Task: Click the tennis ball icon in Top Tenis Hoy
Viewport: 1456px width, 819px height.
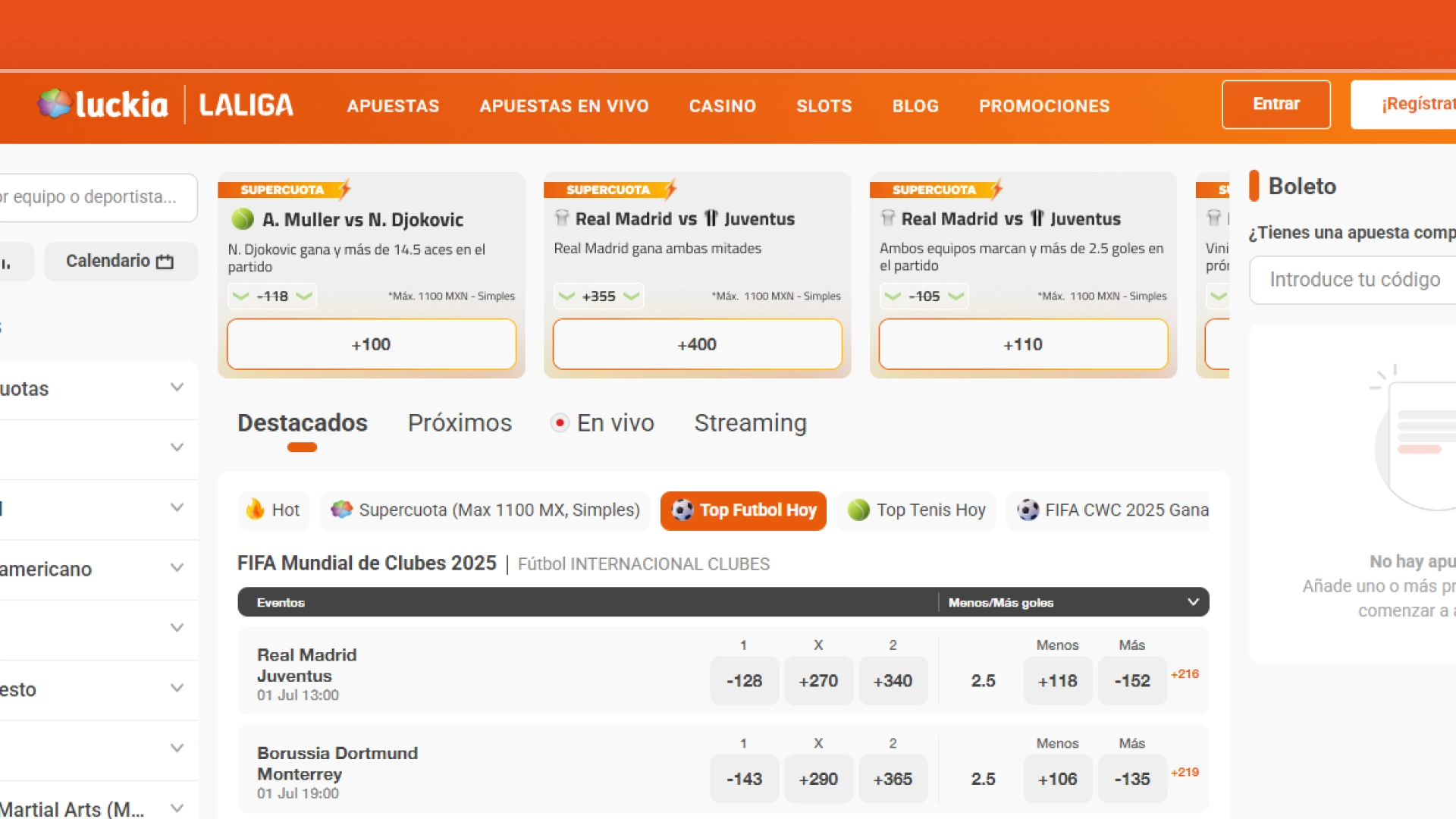Action: pyautogui.click(x=858, y=510)
